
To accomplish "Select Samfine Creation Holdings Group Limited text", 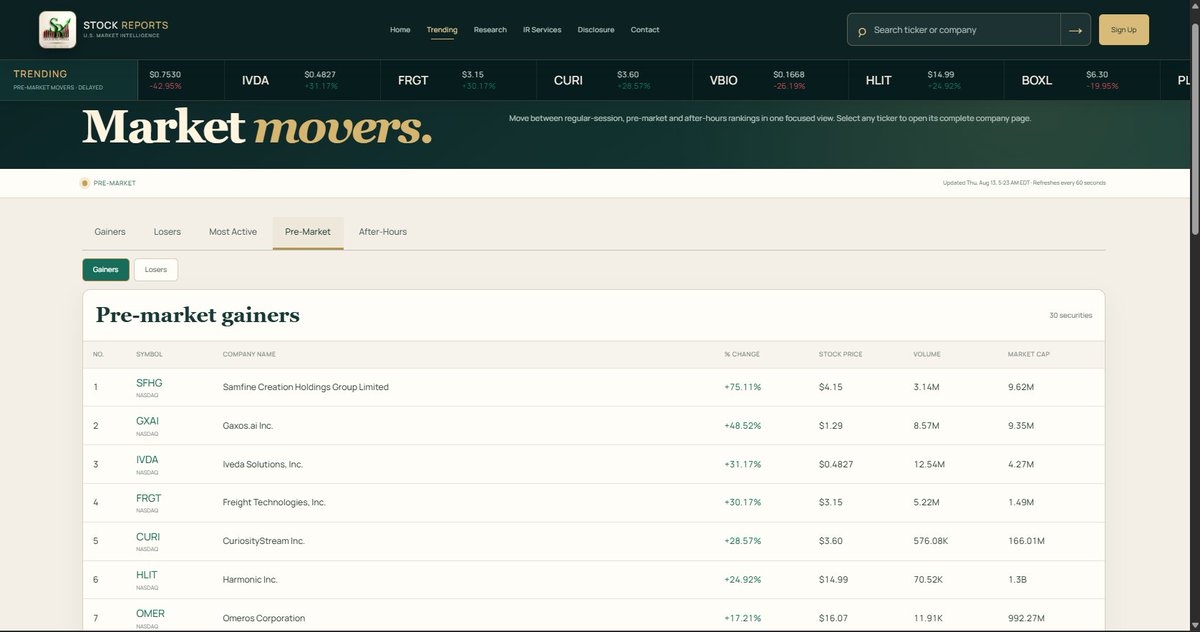I will pyautogui.click(x=305, y=387).
